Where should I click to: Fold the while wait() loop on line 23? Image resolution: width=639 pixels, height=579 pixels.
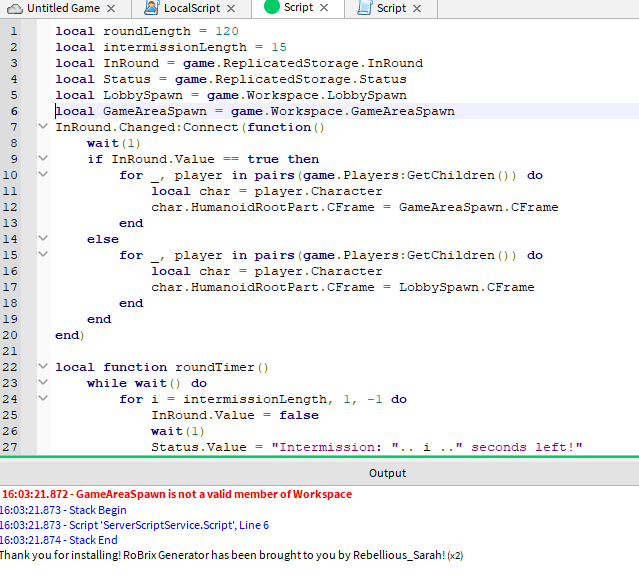coord(42,383)
